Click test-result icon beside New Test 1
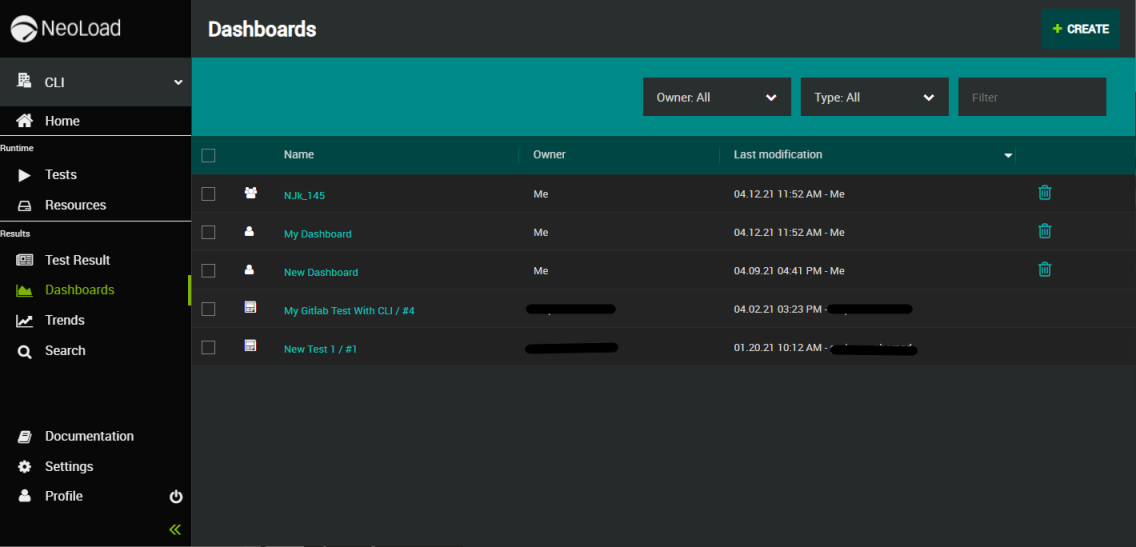 coord(251,346)
